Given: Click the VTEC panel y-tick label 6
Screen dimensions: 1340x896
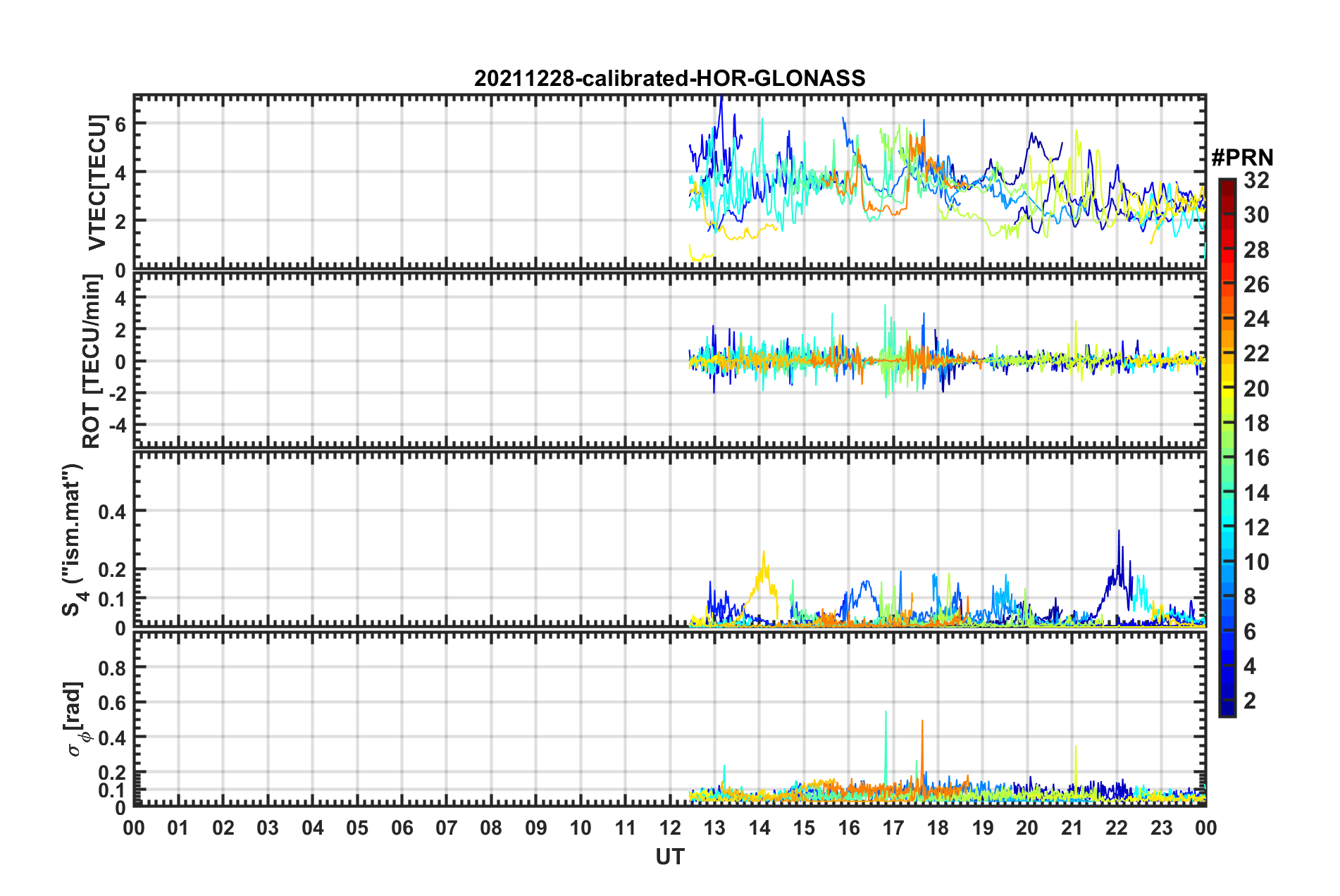Looking at the screenshot, I should tap(120, 123).
